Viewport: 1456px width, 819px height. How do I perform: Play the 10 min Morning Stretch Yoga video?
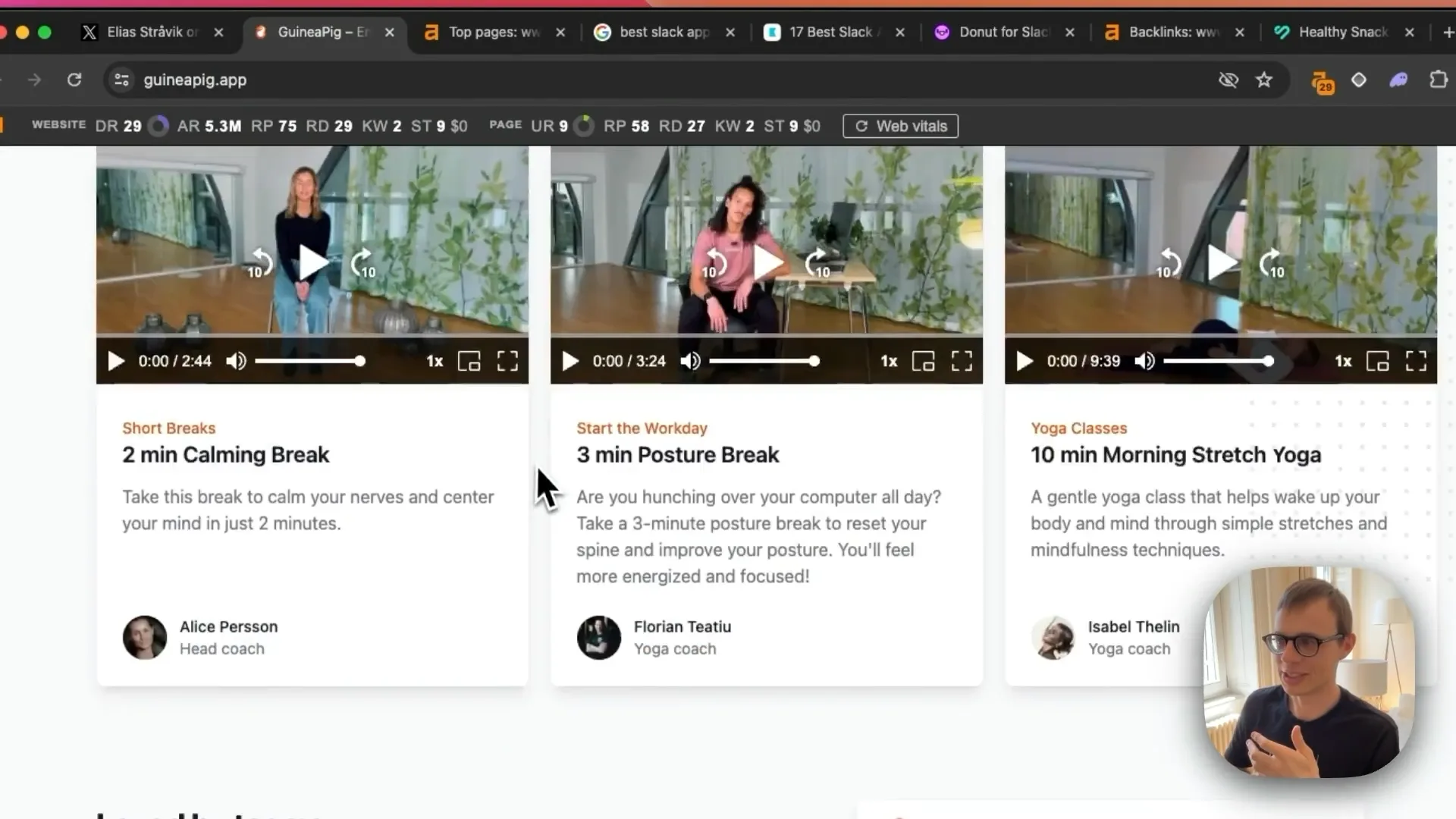(1222, 263)
